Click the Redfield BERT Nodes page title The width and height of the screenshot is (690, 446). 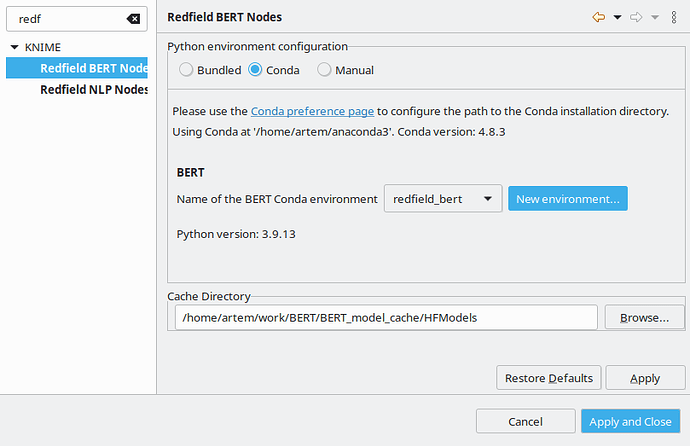pos(224,17)
